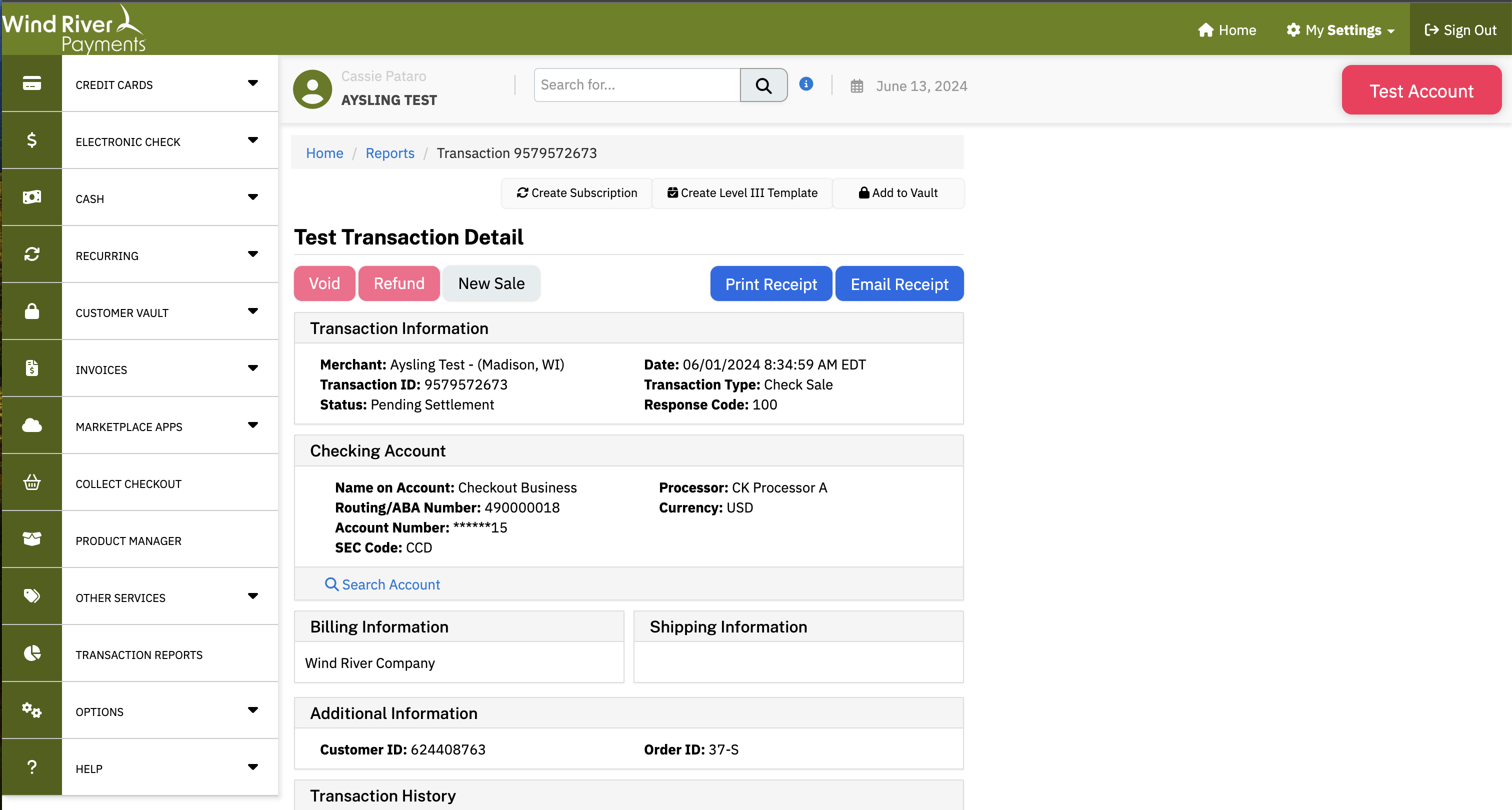Click the Marketplace Apps cloud icon
The image size is (1512, 810).
(31, 425)
